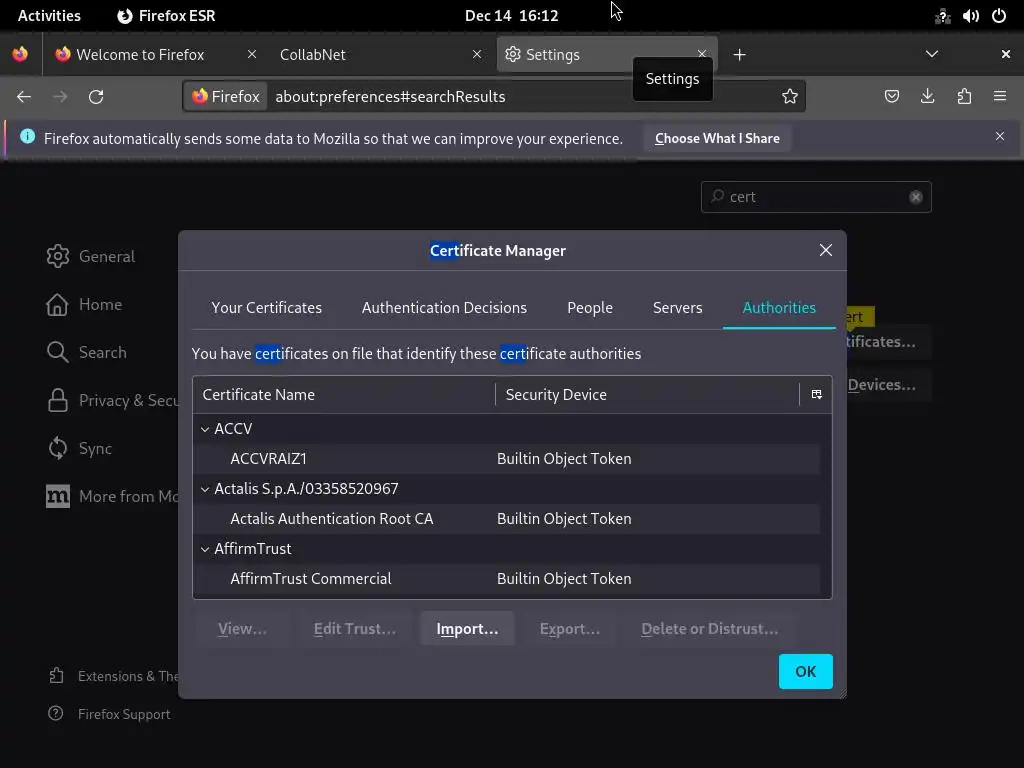
Task: Open the Downloads toolbar icon
Action: click(x=927, y=97)
